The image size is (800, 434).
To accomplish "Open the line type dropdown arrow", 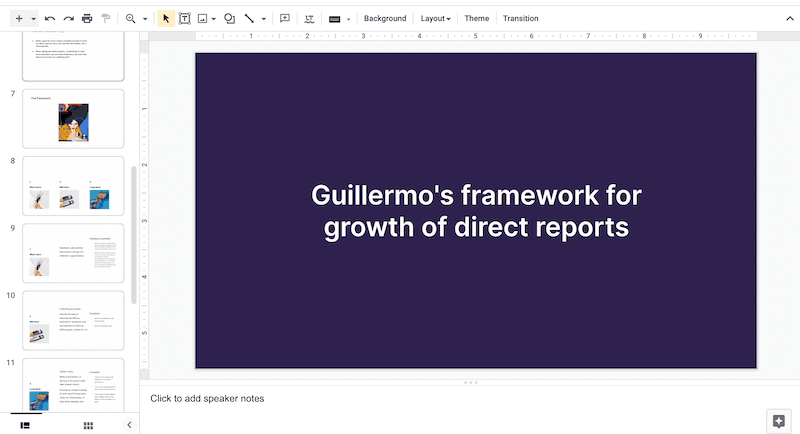I will (x=264, y=19).
